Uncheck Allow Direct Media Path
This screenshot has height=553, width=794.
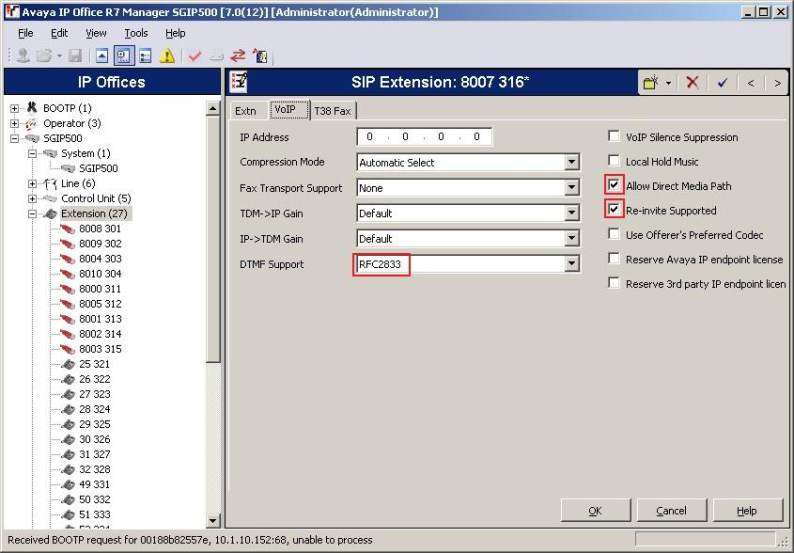click(614, 186)
